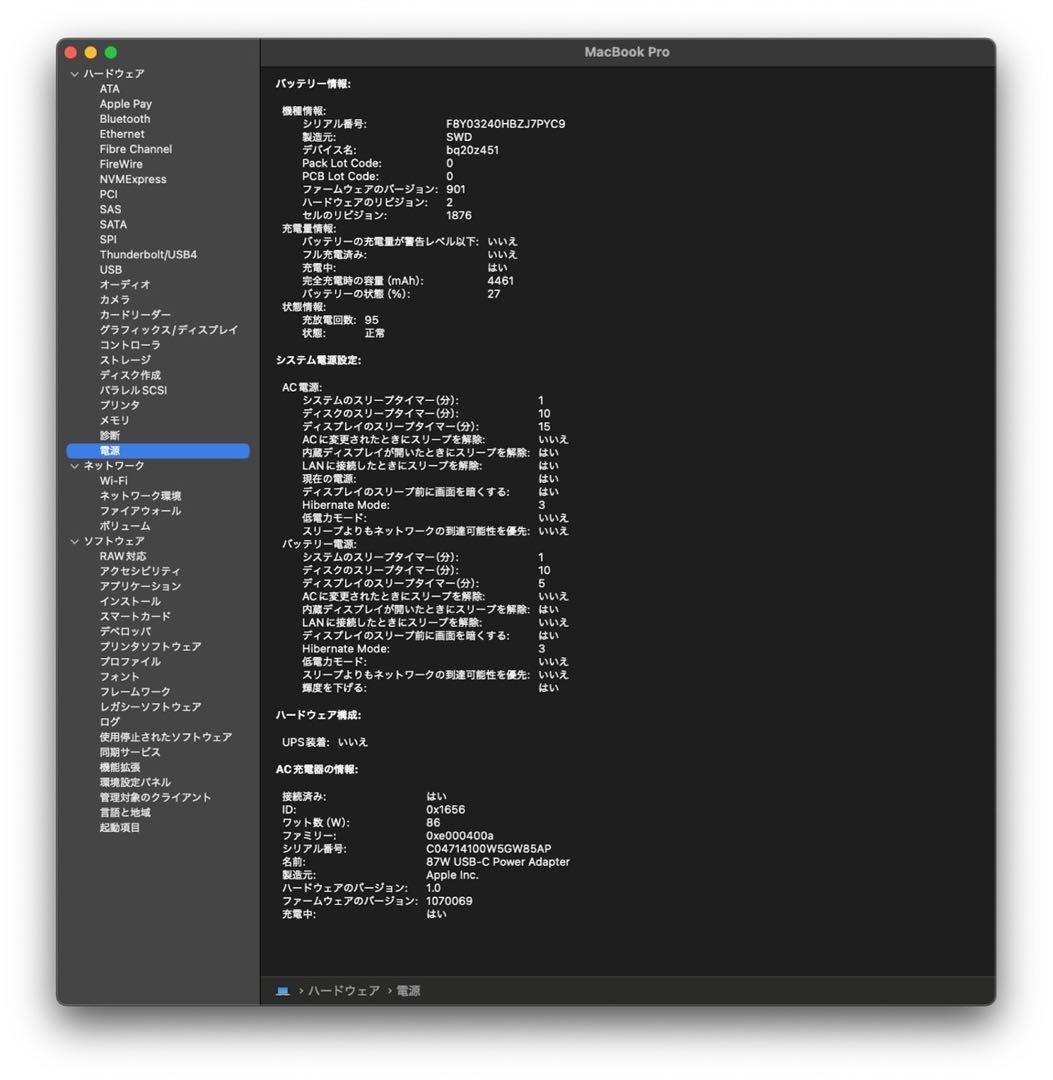
Task: Select Ethernet in the sidebar
Action: (122, 134)
